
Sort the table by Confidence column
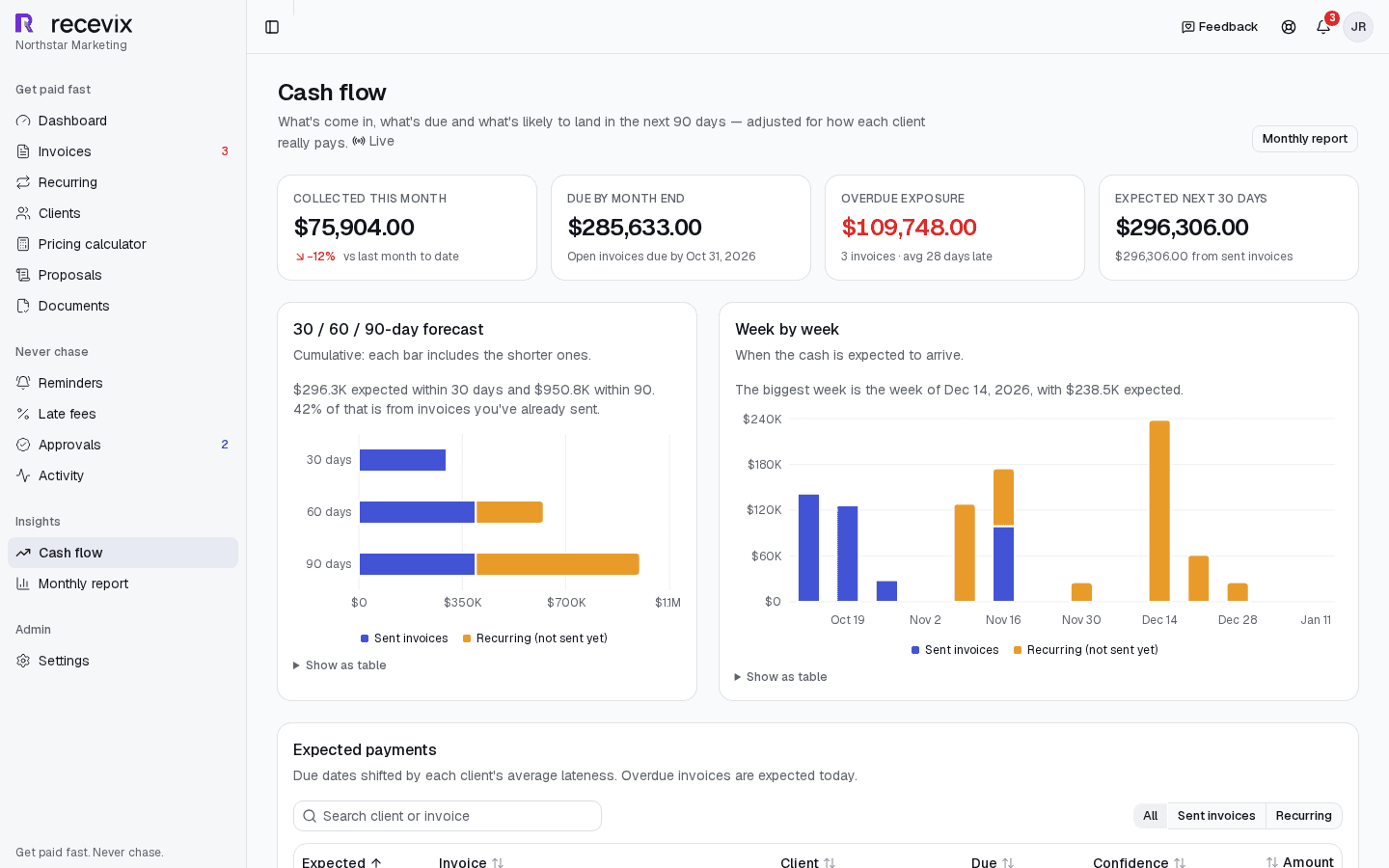1139,862
